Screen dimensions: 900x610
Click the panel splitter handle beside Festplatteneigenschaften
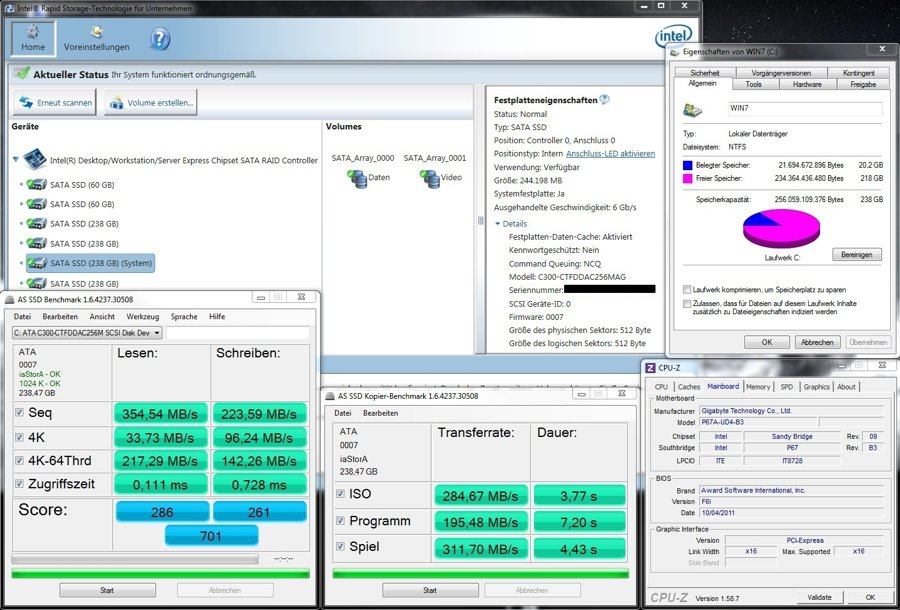coord(480,220)
